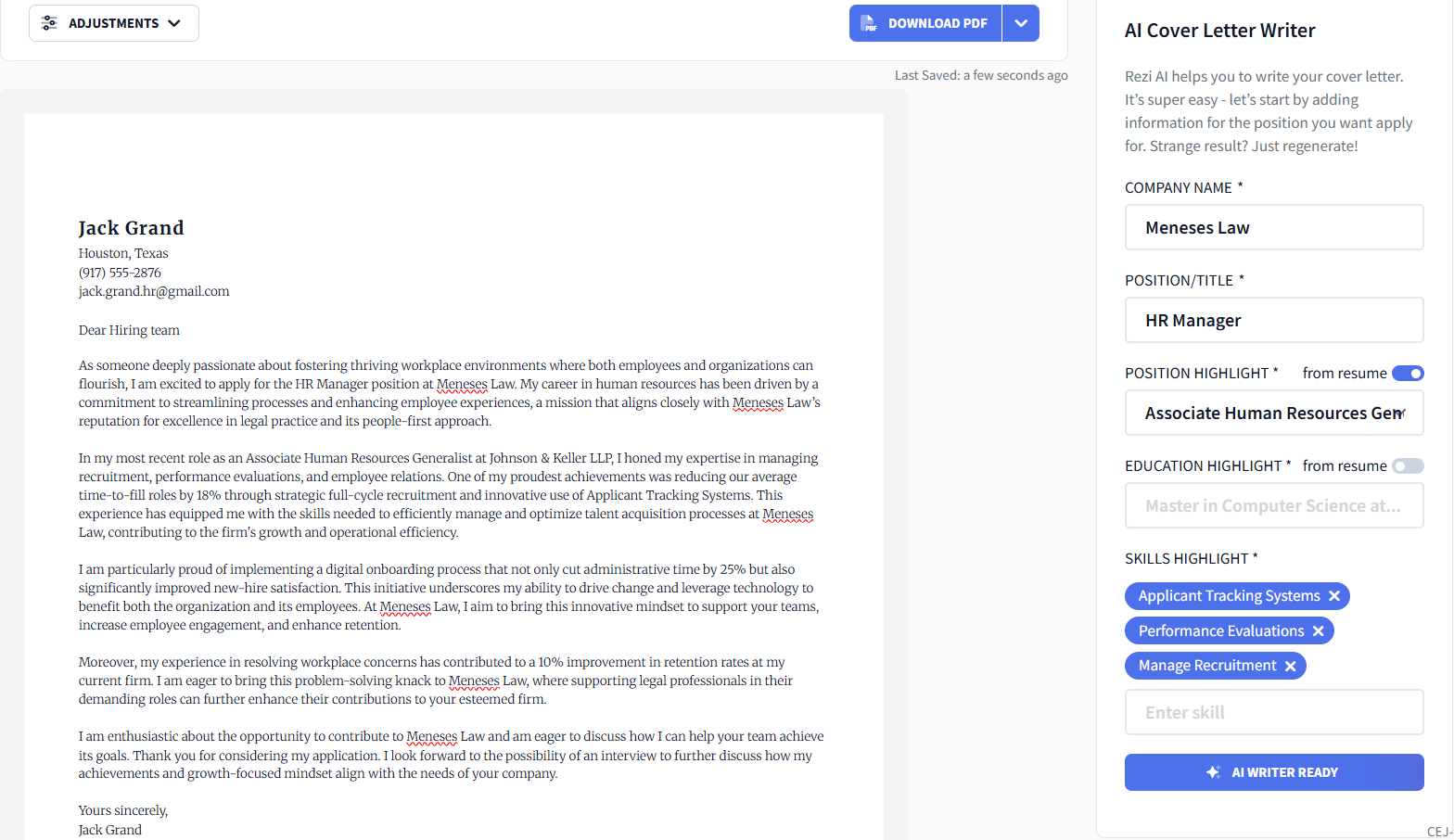
Task: Click the sparkle icon on AI Writer button
Action: [x=1213, y=772]
